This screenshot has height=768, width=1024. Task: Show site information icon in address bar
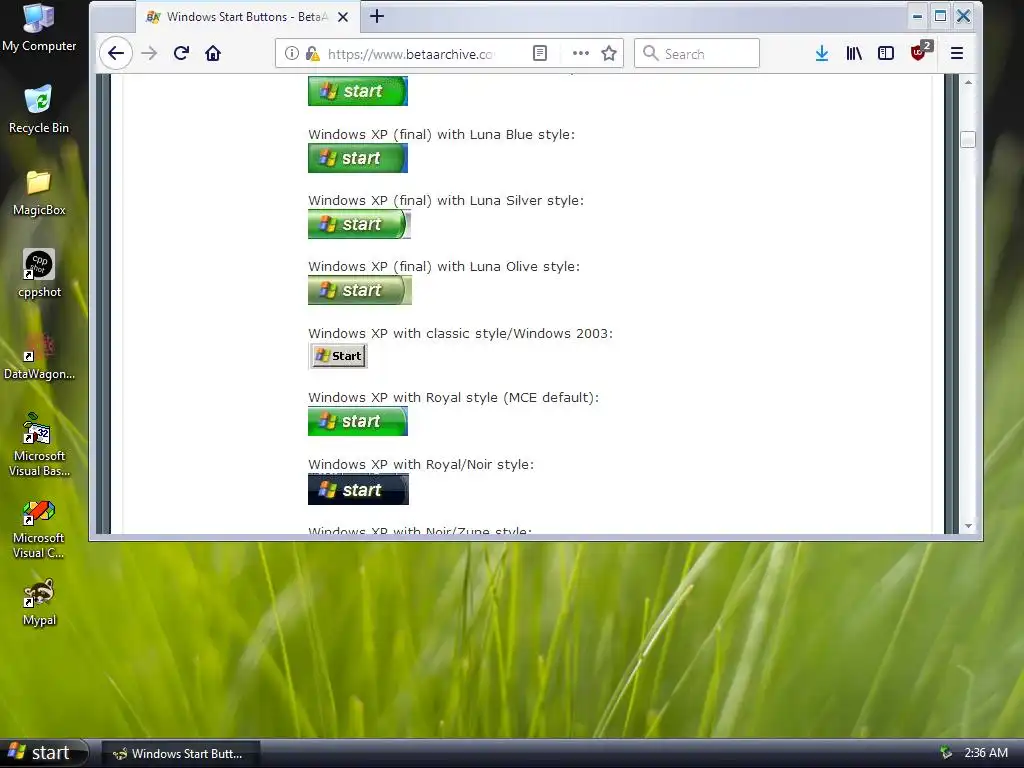(292, 53)
